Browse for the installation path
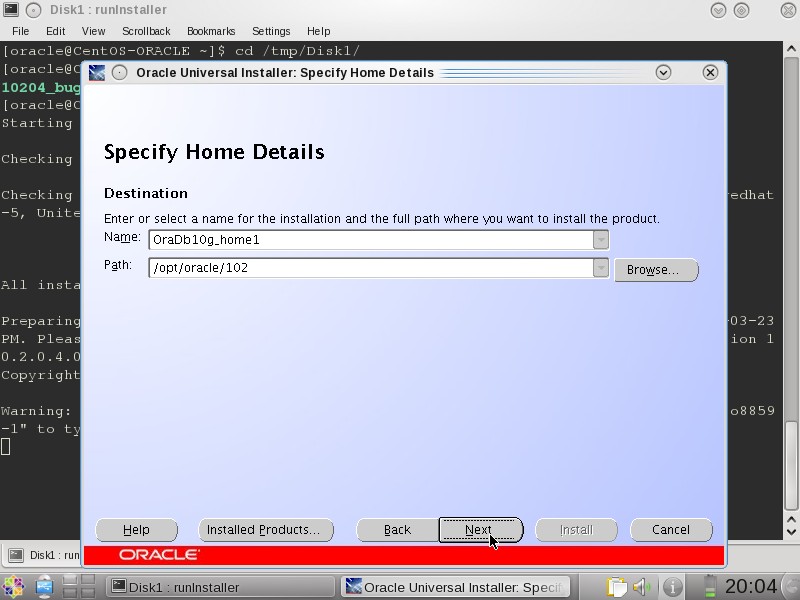Screen dimensions: 800x600 (656, 269)
